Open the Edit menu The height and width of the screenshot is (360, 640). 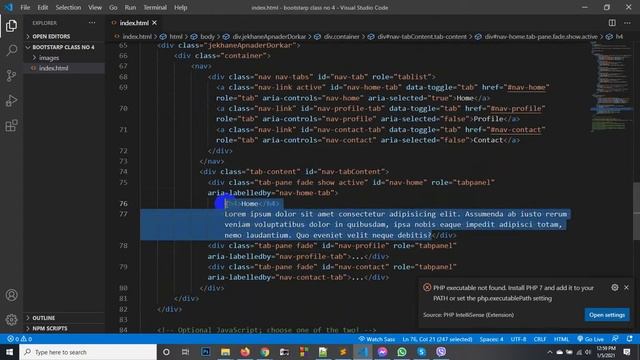42,7
